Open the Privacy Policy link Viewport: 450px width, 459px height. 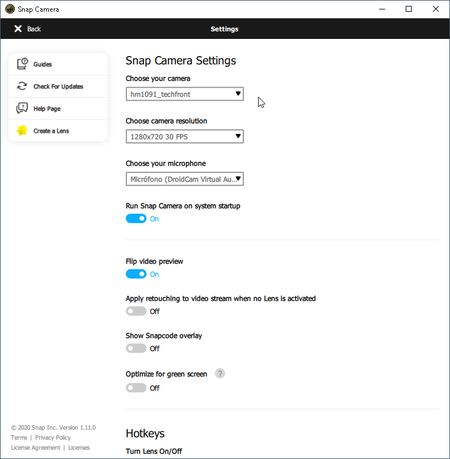point(53,437)
